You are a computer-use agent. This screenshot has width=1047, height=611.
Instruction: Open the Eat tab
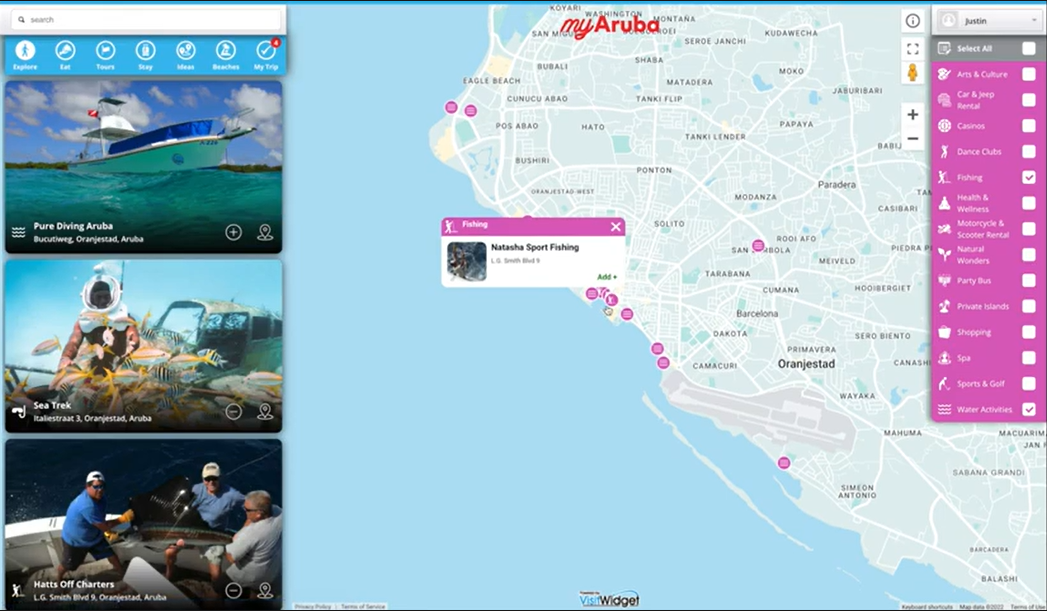click(65, 55)
